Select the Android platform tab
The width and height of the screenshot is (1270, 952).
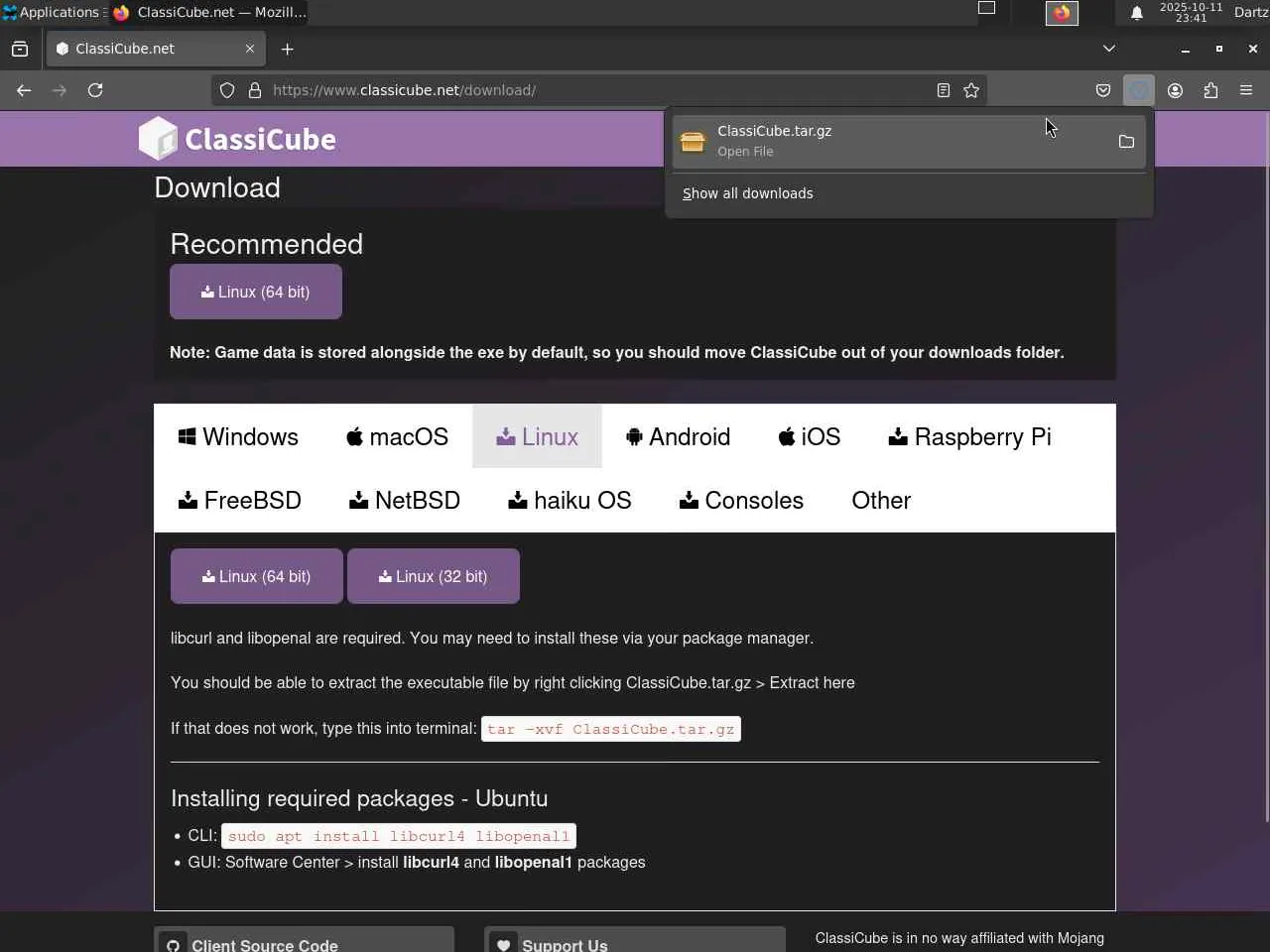tap(678, 436)
